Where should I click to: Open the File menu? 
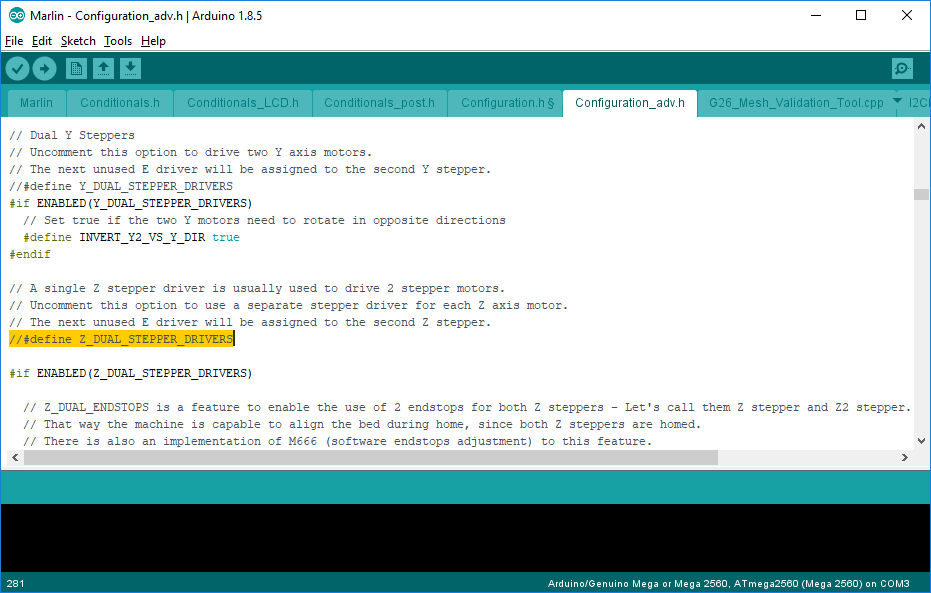[15, 41]
